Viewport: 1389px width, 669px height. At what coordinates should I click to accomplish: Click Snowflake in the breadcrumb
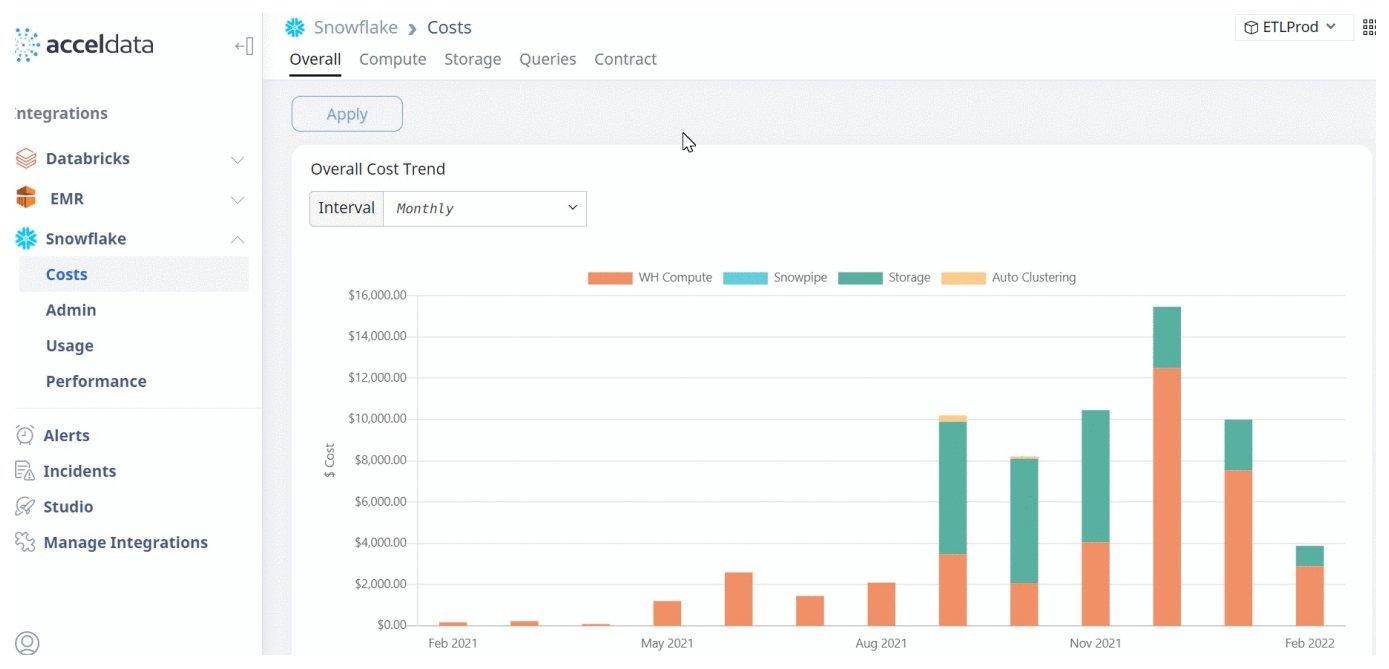click(356, 28)
